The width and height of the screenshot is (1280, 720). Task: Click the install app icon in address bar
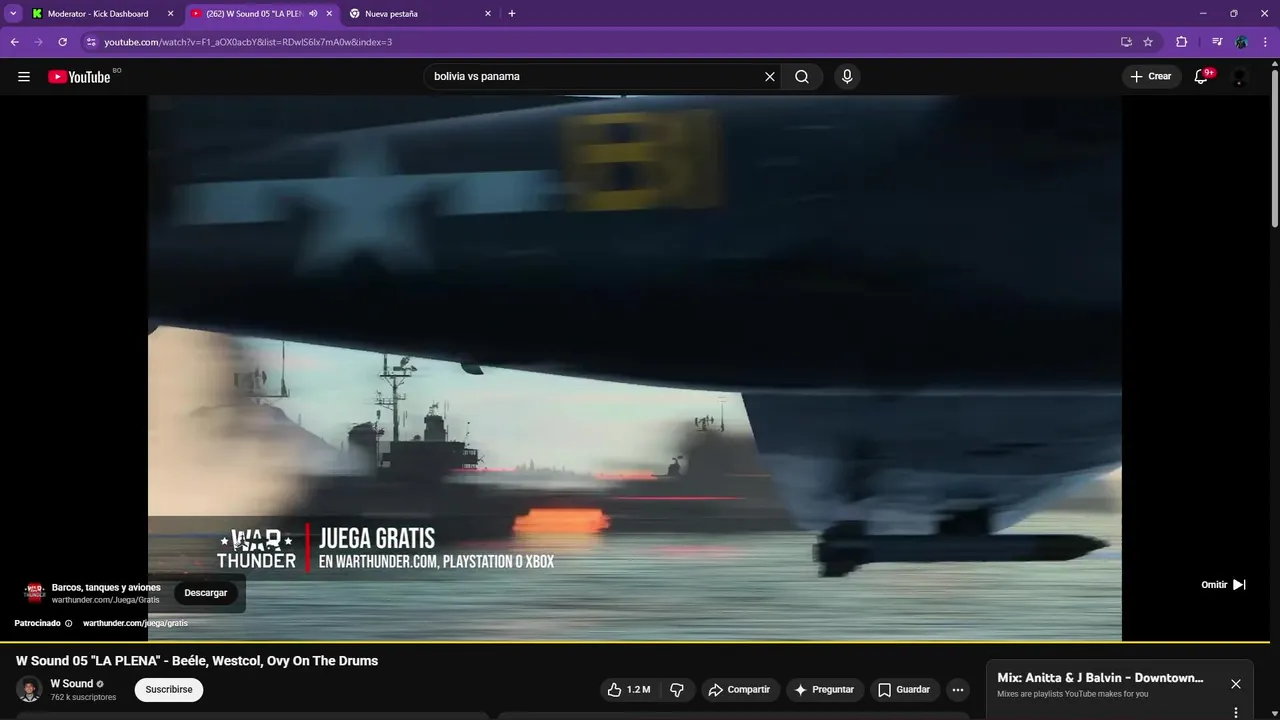(1126, 42)
